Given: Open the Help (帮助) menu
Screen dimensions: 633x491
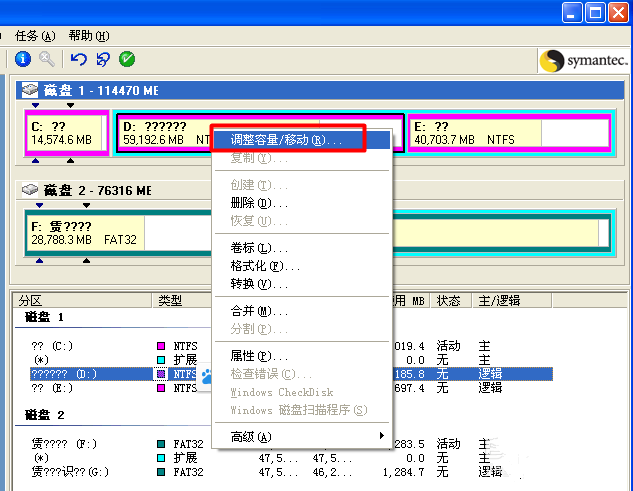Looking at the screenshot, I should pyautogui.click(x=88, y=36).
